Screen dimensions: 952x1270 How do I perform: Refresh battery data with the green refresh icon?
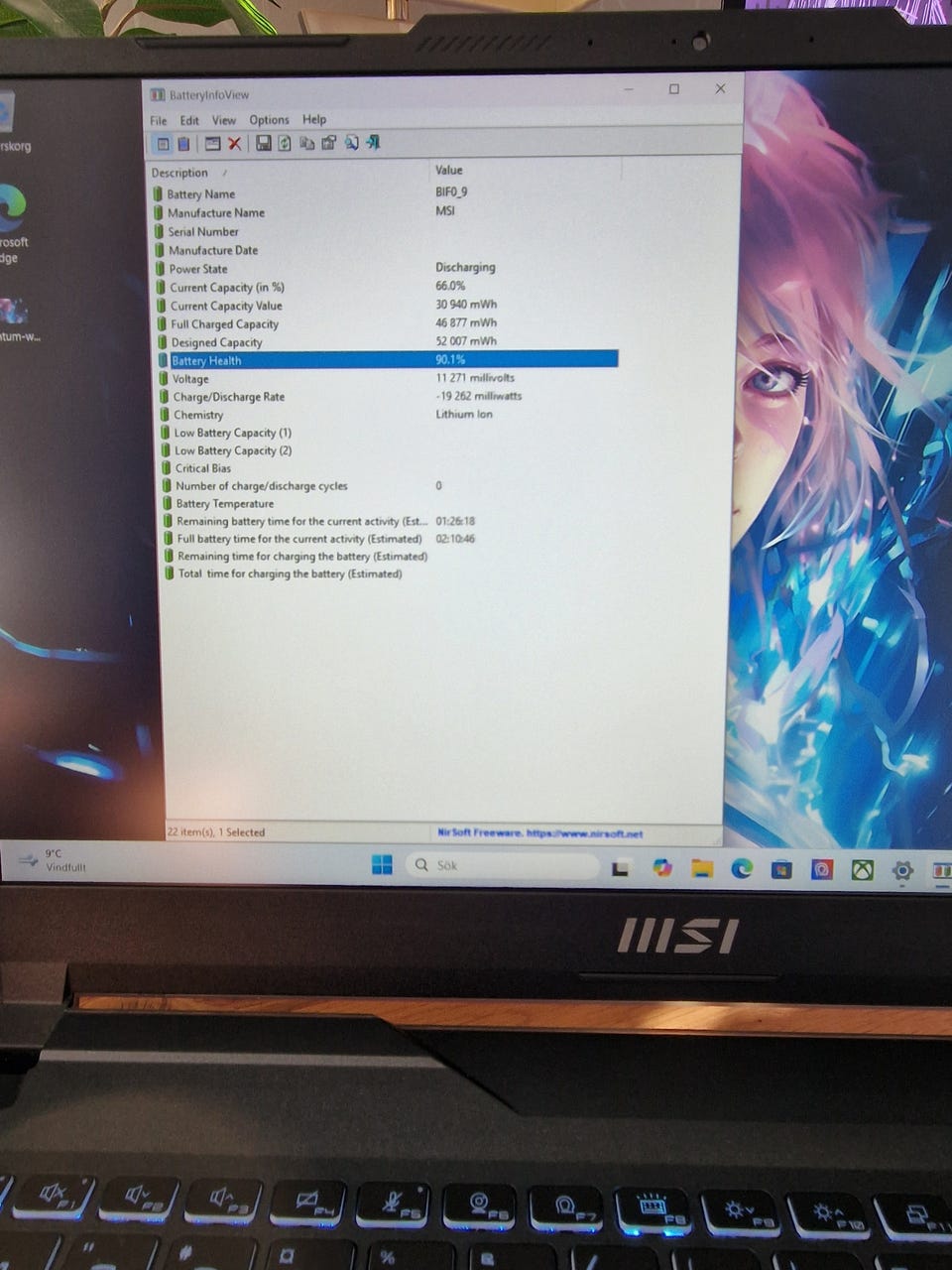pos(285,144)
